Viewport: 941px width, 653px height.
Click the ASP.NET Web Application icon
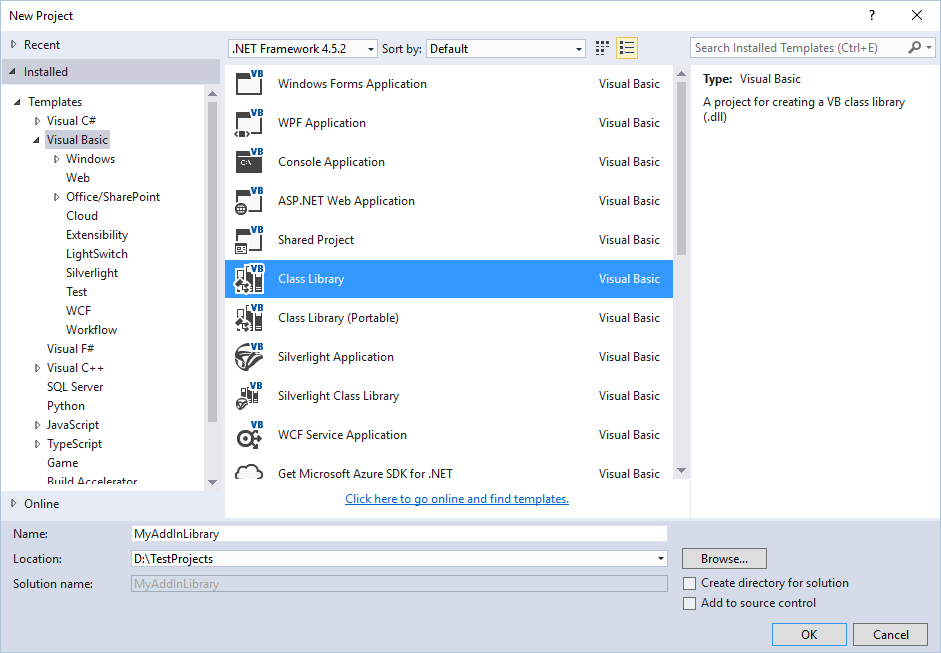(249, 201)
